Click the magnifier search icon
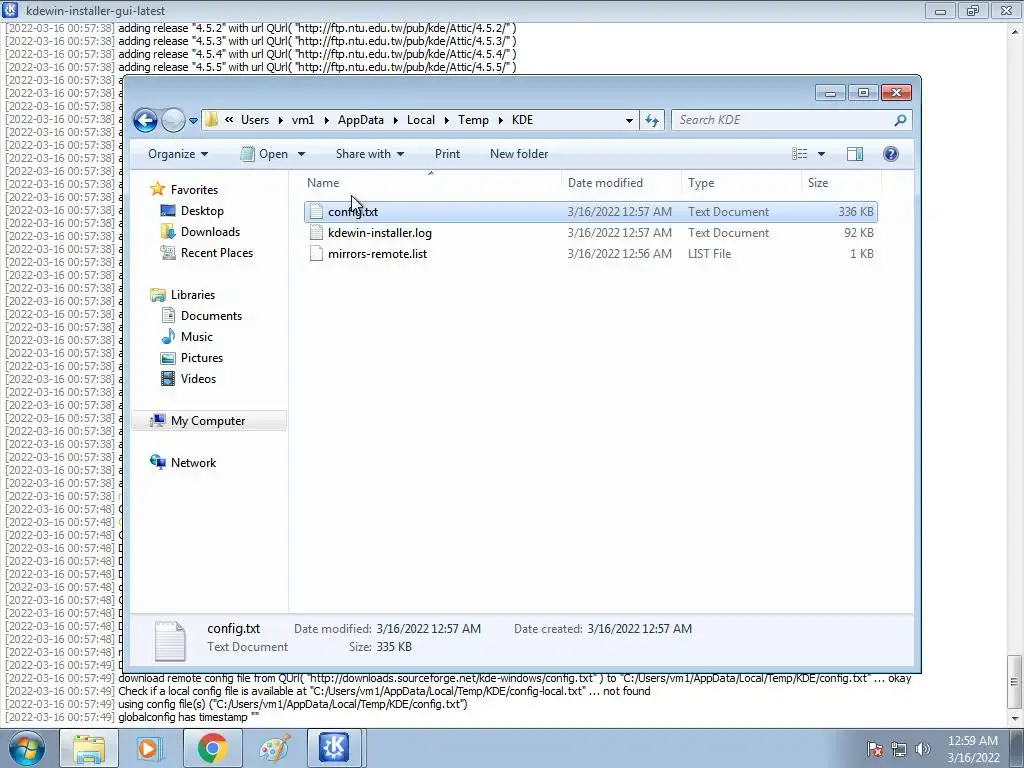Viewport: 1024px width, 768px height. [x=900, y=120]
